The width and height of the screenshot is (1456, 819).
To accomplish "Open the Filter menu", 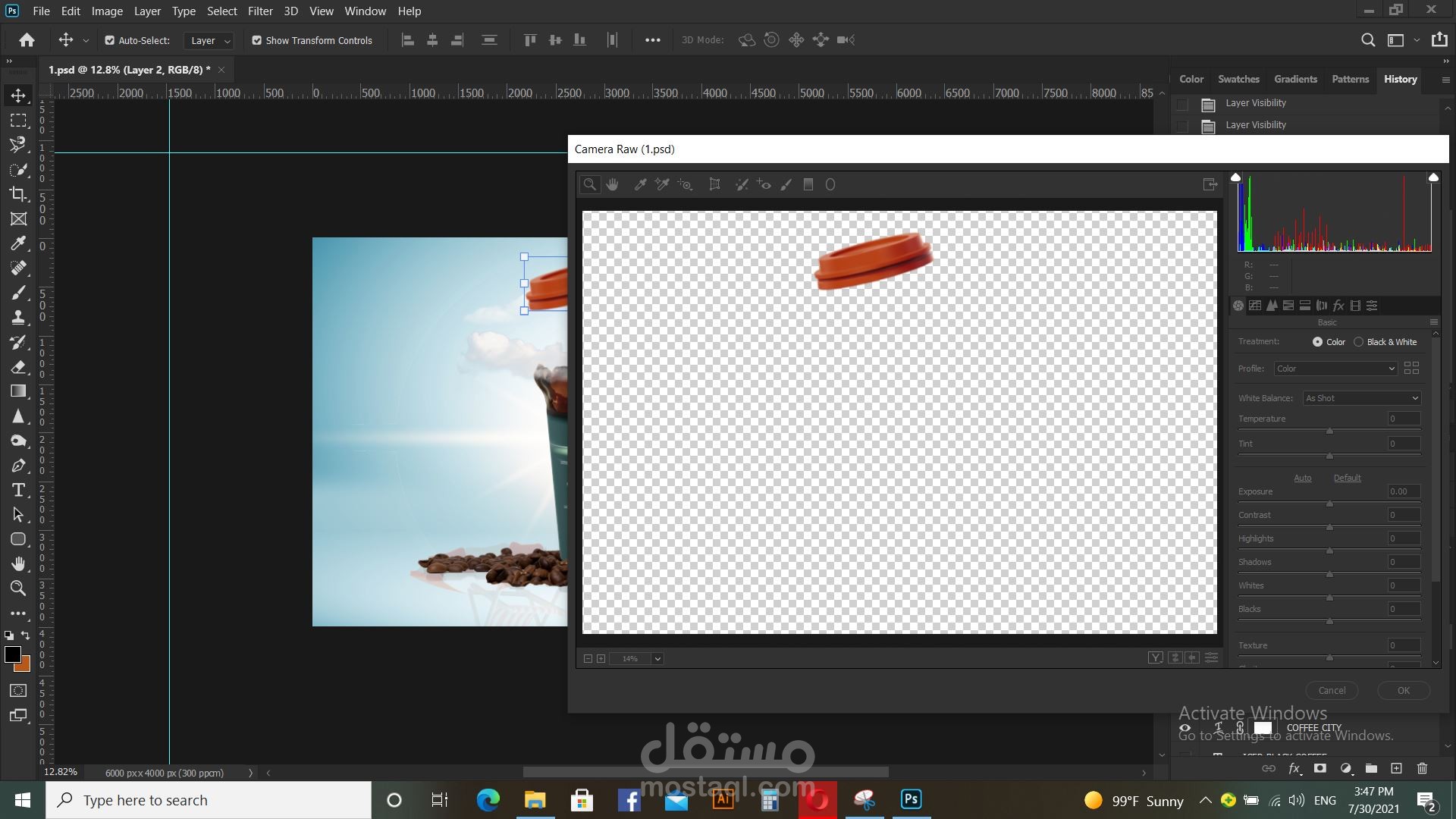I will pos(259,11).
